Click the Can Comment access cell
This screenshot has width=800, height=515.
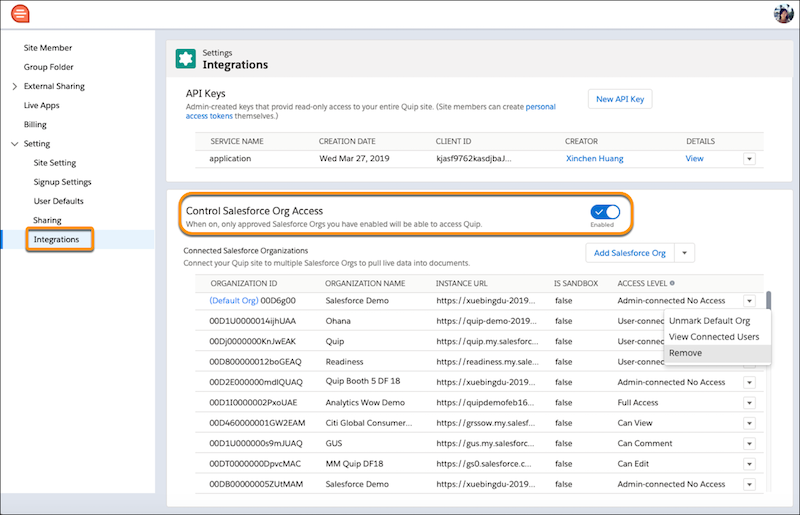[x=645, y=444]
